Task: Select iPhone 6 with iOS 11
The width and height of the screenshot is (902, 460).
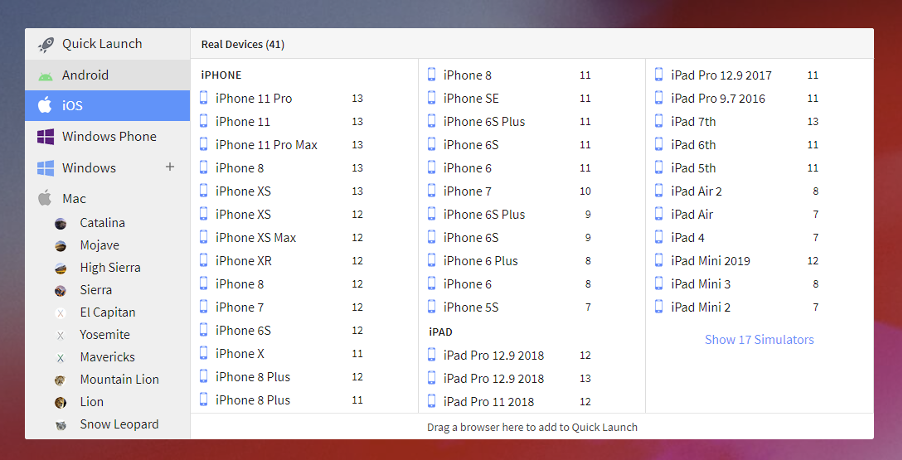Action: tap(510, 168)
